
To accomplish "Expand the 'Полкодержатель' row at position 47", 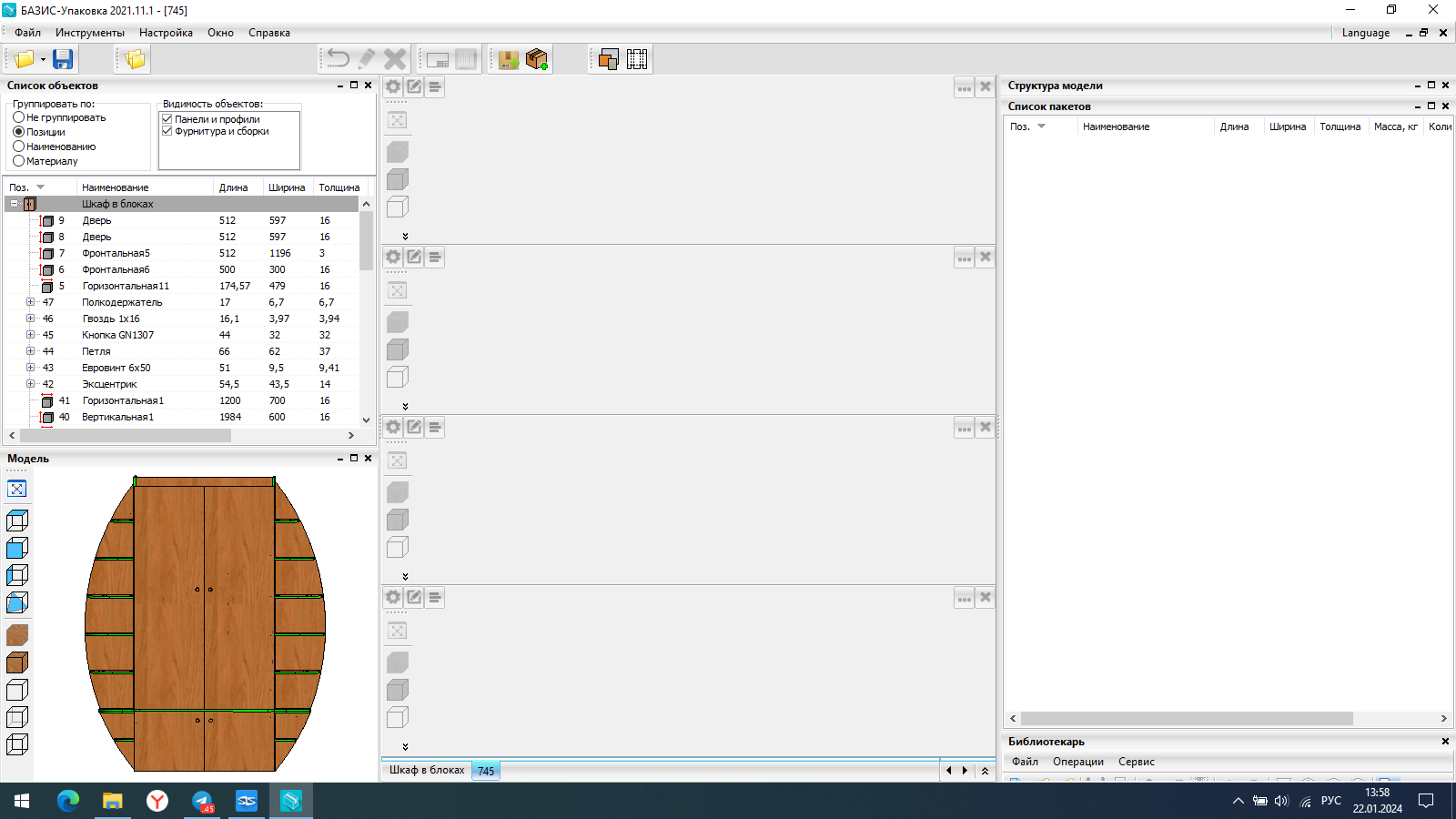I will click(x=30, y=302).
